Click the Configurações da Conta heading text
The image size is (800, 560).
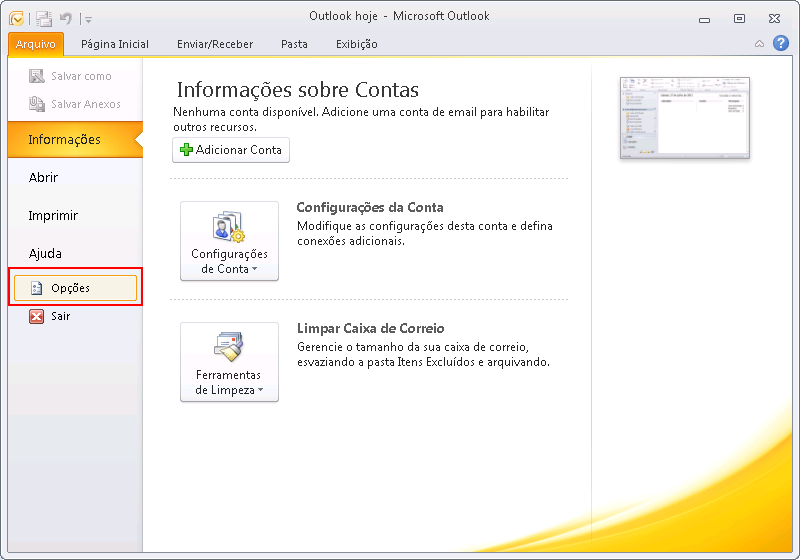pos(370,208)
